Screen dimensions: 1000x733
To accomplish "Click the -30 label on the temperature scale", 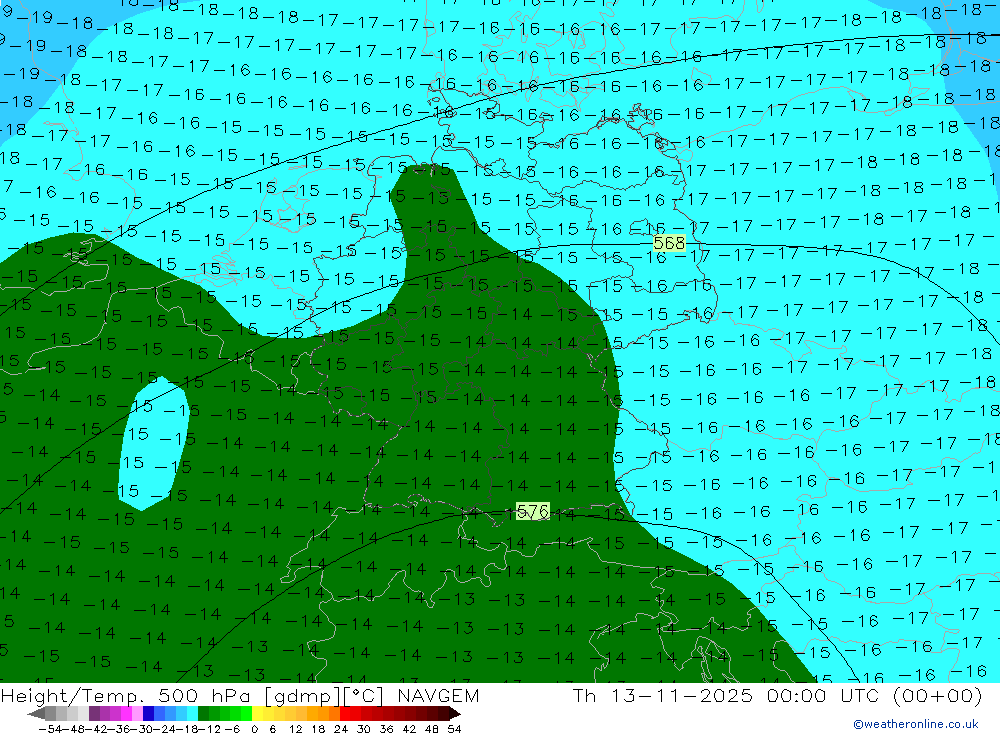I will (142, 729).
